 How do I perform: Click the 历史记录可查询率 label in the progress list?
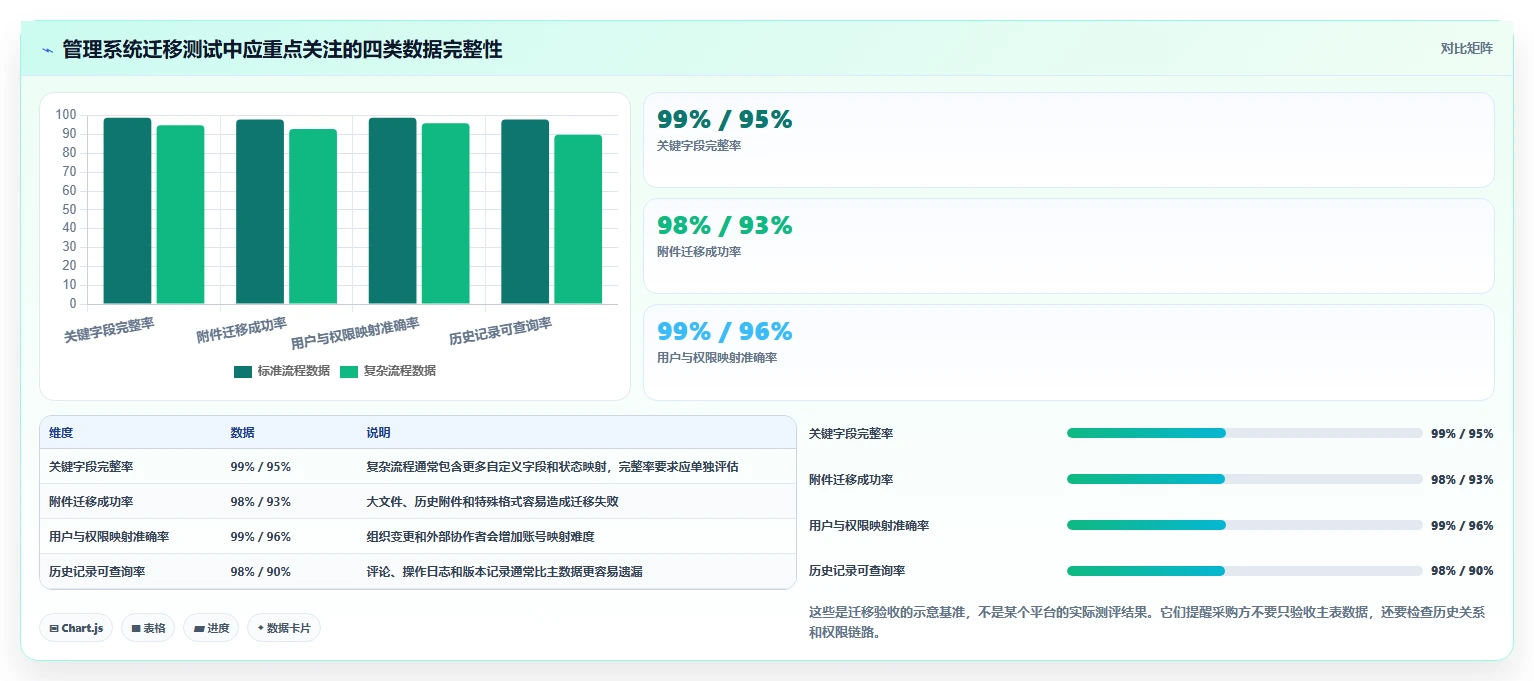pos(857,571)
